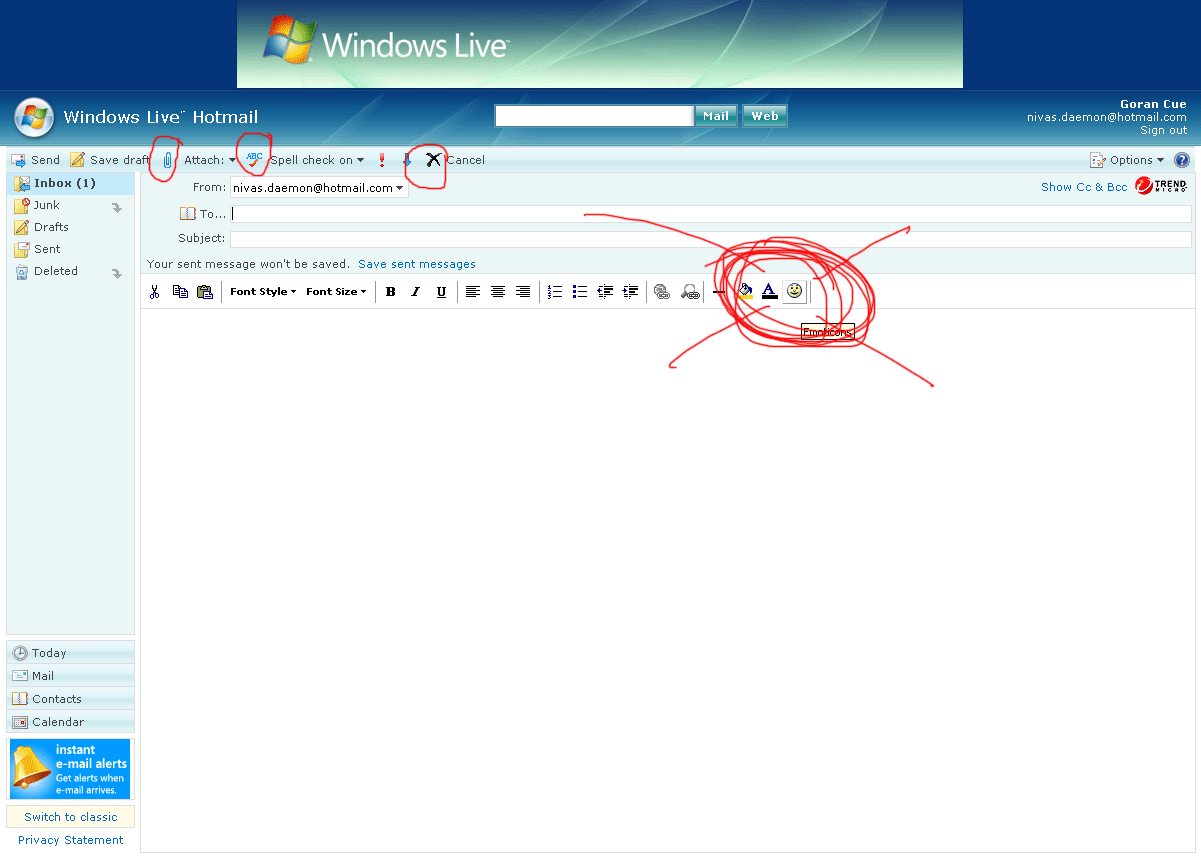1201x856 pixels.
Task: Click the Insert hyperlink icon
Action: [661, 292]
